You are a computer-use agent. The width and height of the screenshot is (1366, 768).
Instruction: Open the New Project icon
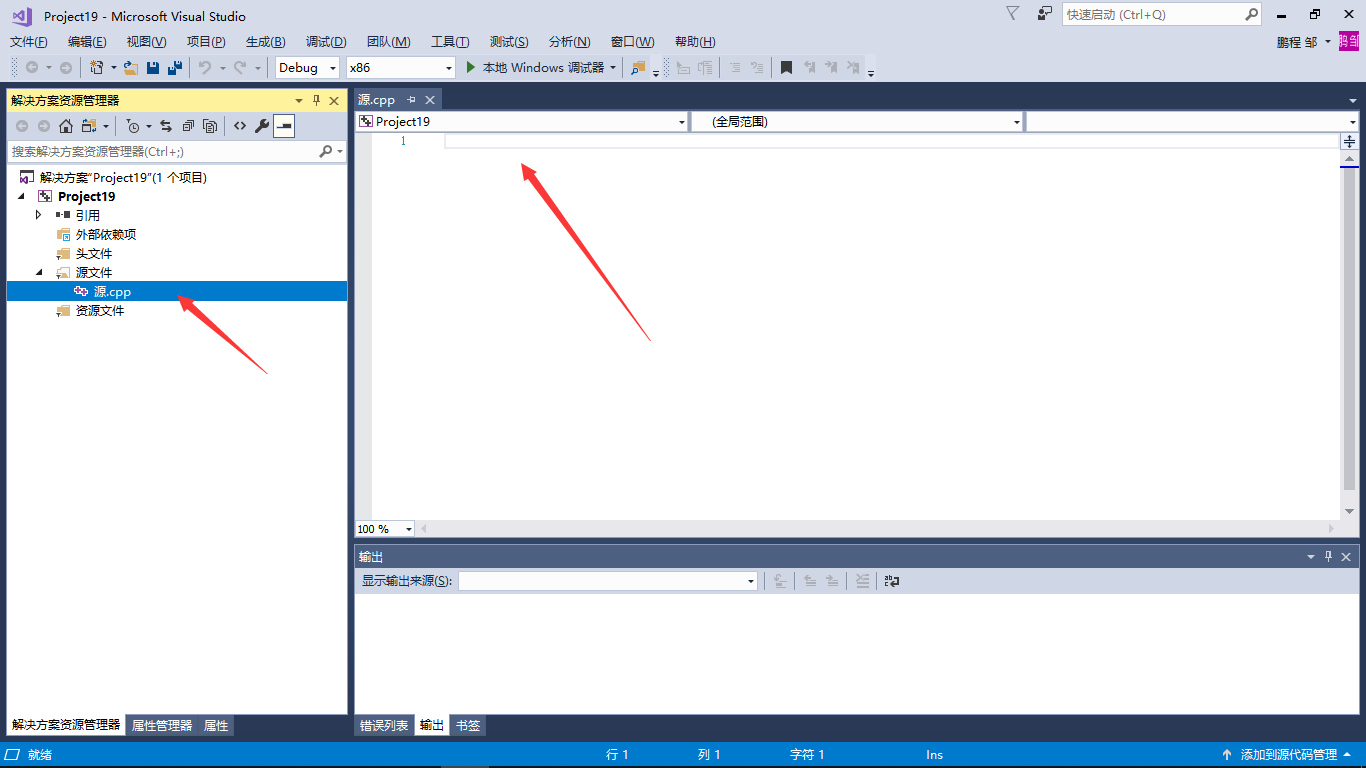pos(98,67)
